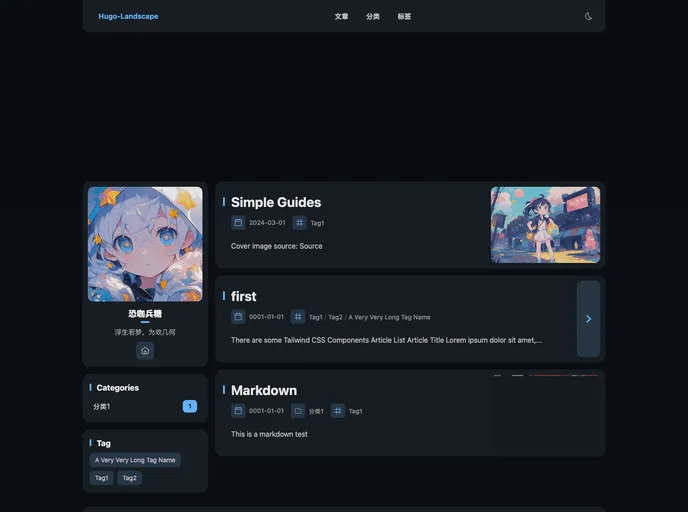Click the first article summary text
688x512 pixels.
coord(387,340)
